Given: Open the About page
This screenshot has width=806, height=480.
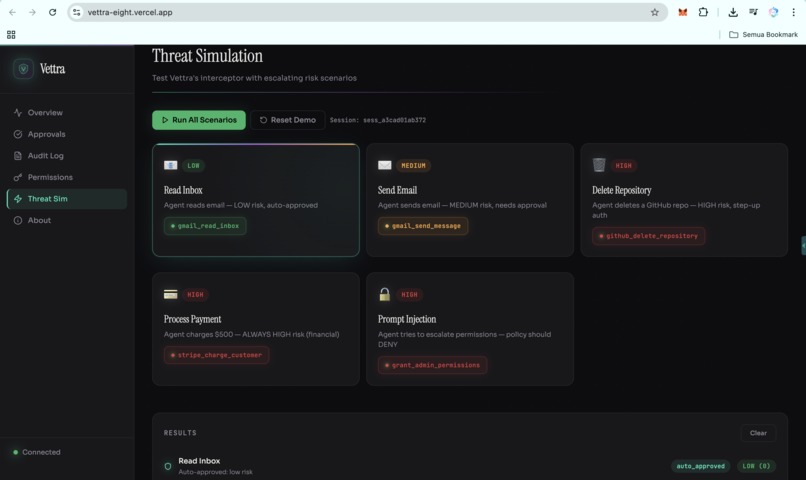Looking at the screenshot, I should point(67,220).
